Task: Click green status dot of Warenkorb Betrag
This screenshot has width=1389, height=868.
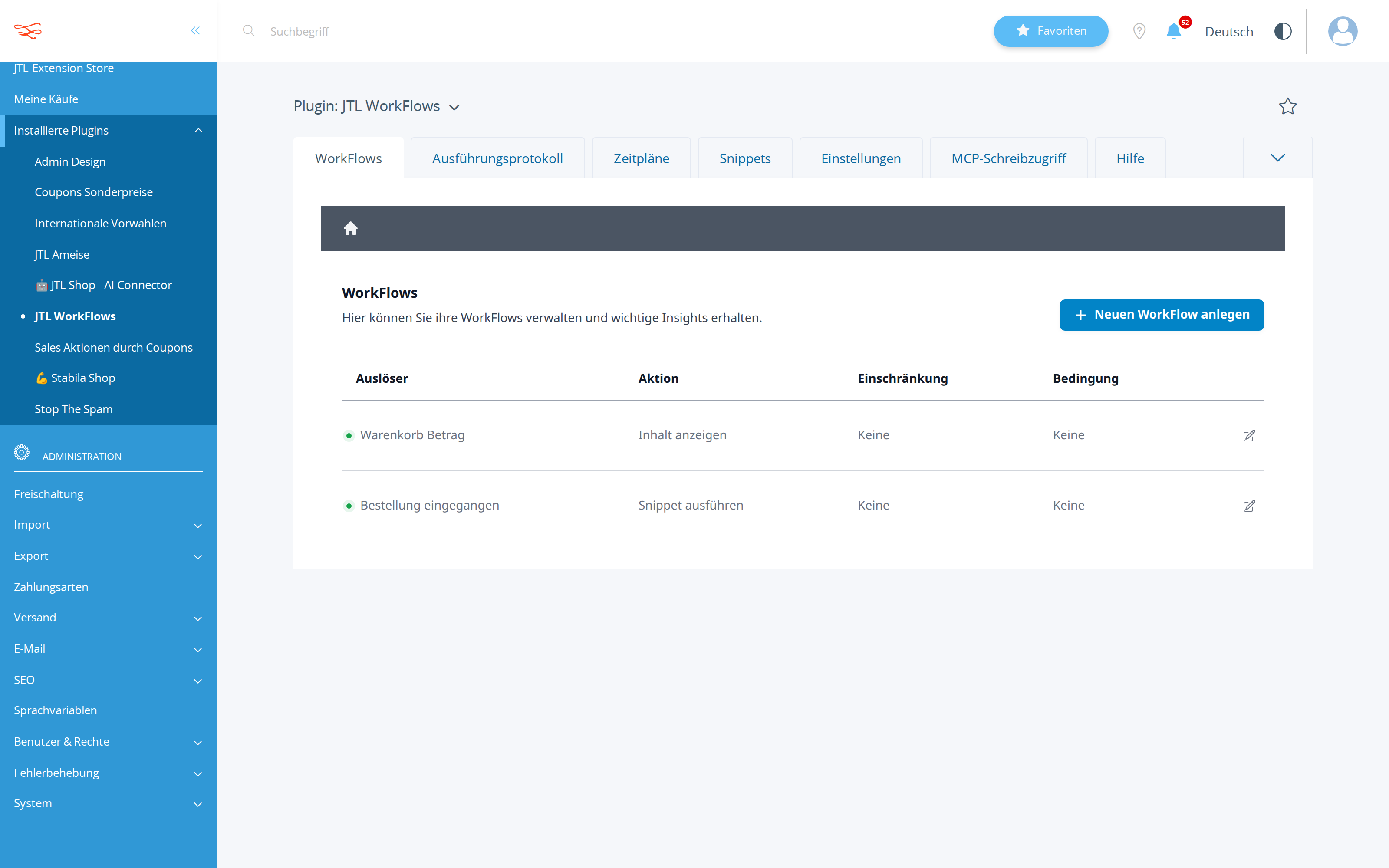Action: coord(349,436)
